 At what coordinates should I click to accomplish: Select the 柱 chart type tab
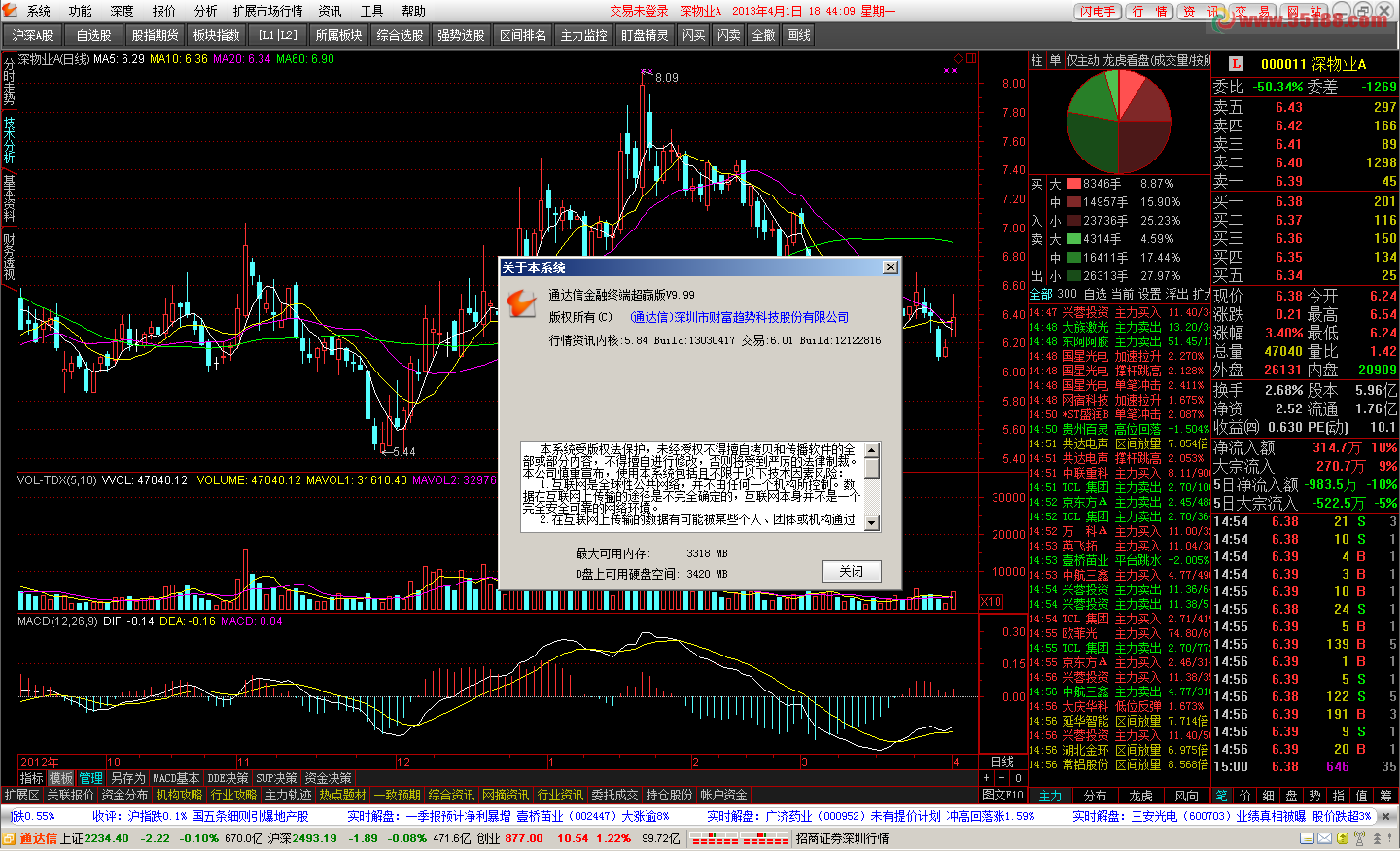click(x=1036, y=60)
